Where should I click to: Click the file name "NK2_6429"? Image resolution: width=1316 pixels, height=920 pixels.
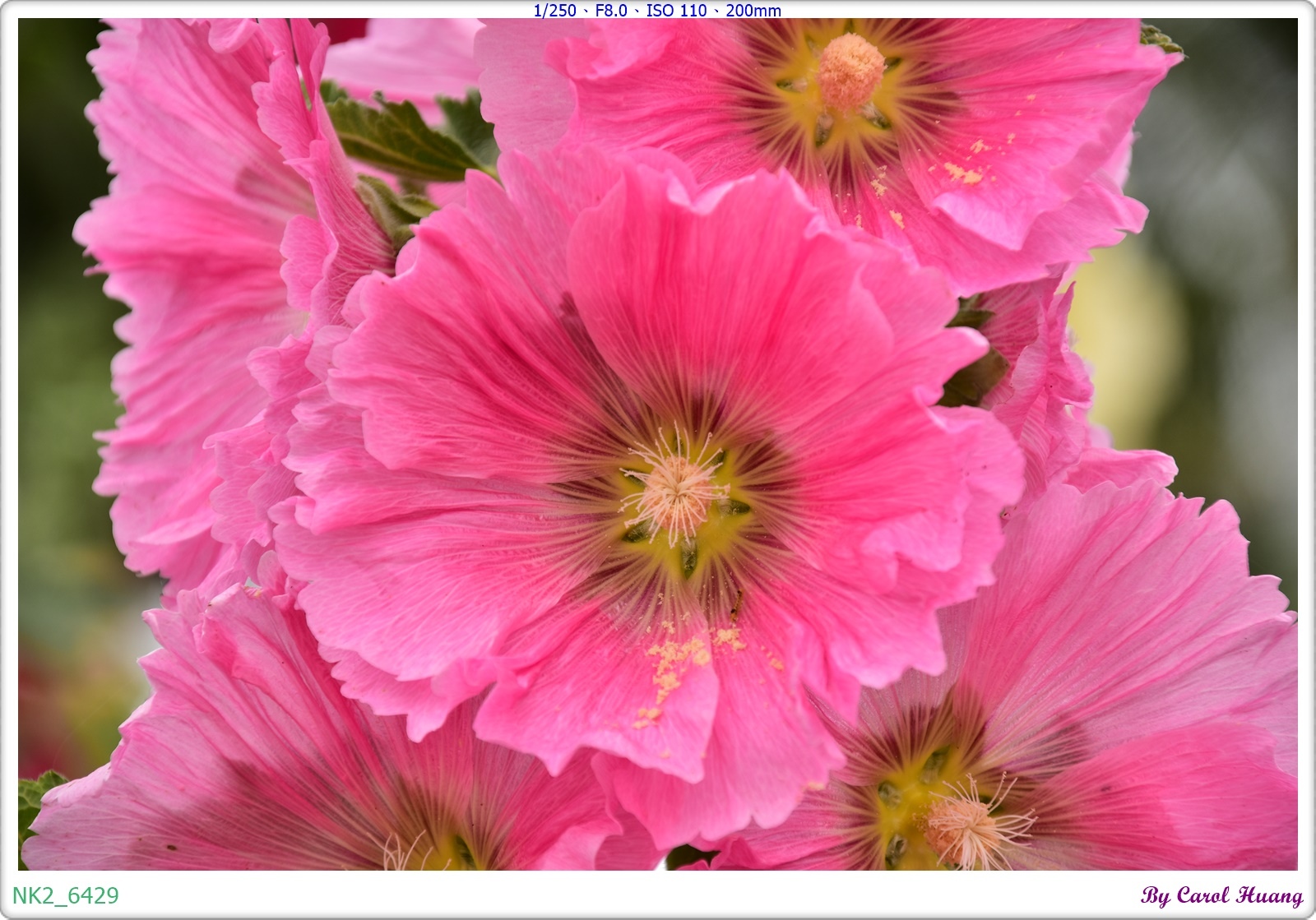(66, 895)
